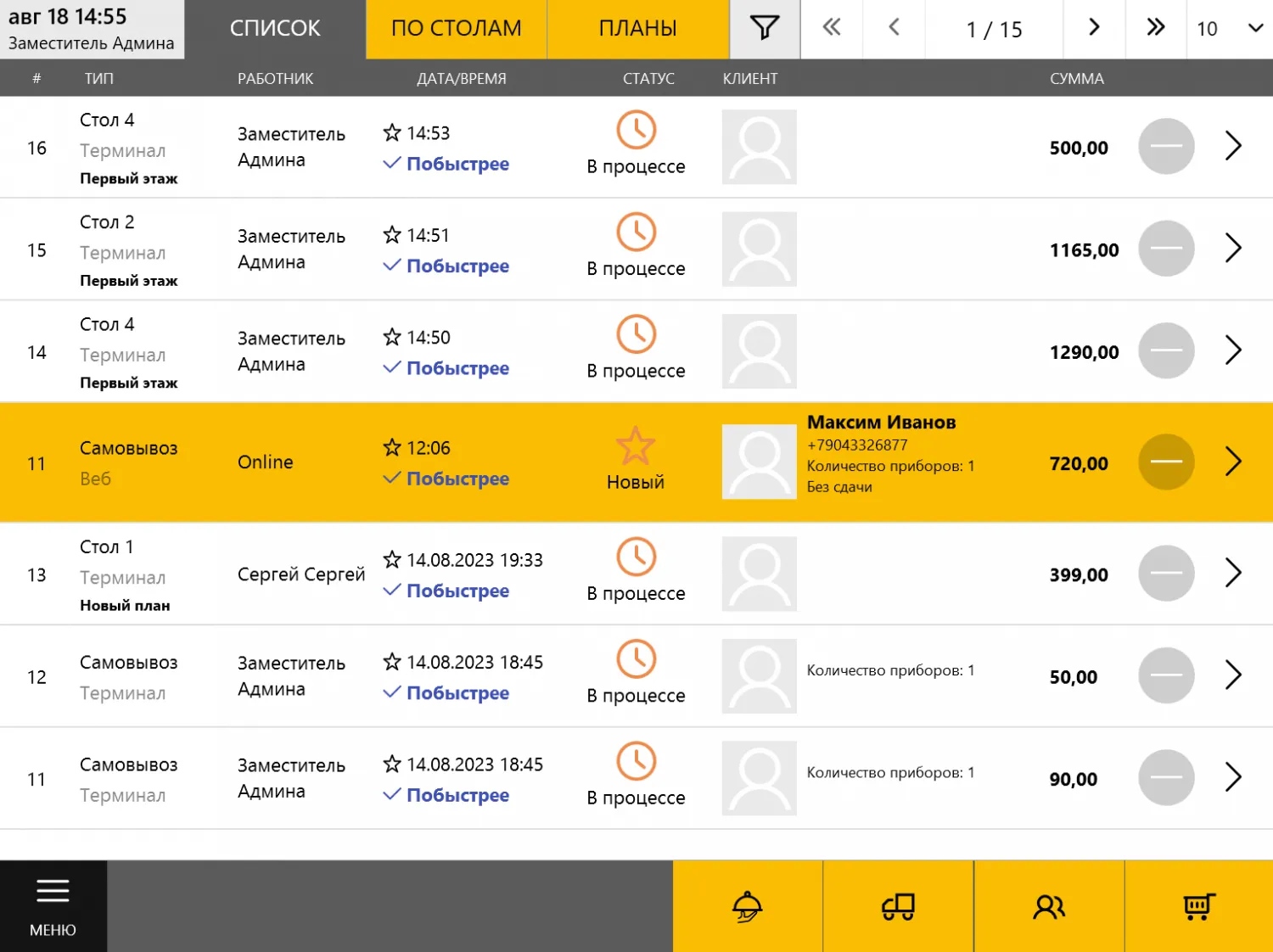Click the dine-in serving tray icon

point(747,906)
